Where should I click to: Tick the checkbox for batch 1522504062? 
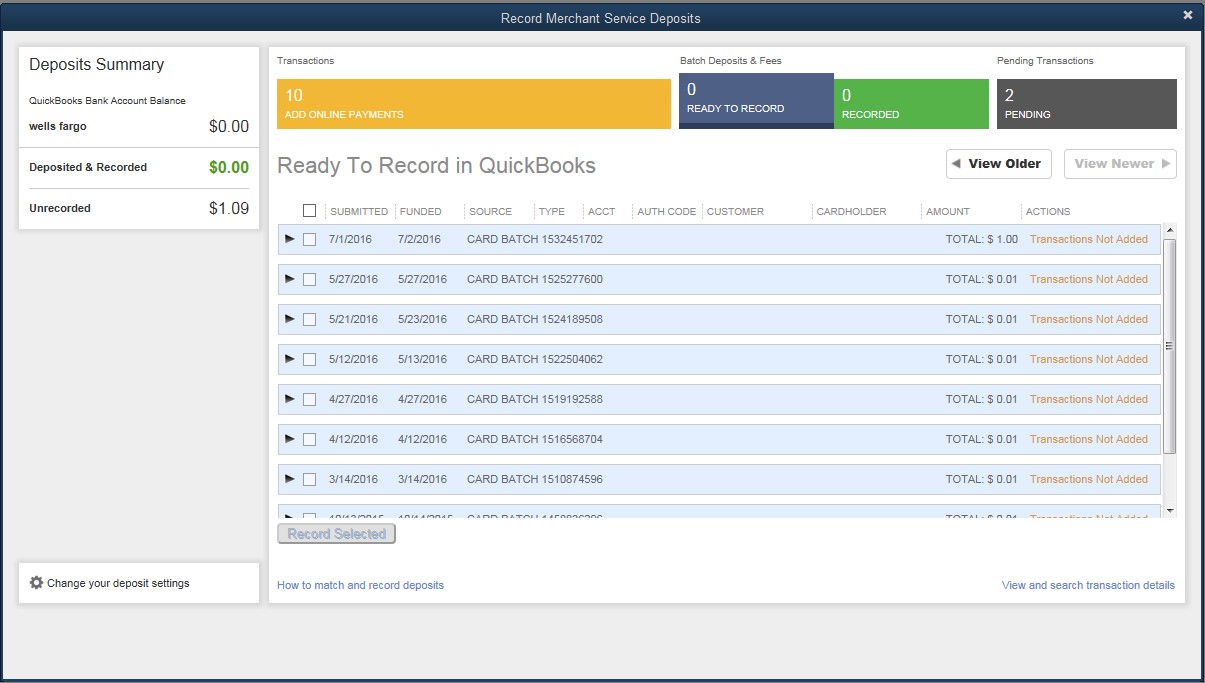click(309, 359)
